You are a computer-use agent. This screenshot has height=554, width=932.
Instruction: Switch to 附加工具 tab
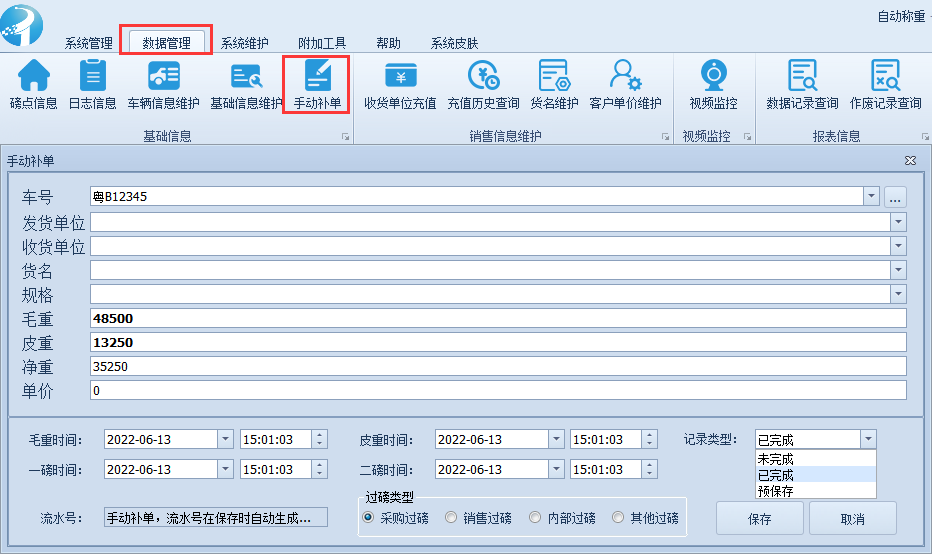click(x=322, y=43)
